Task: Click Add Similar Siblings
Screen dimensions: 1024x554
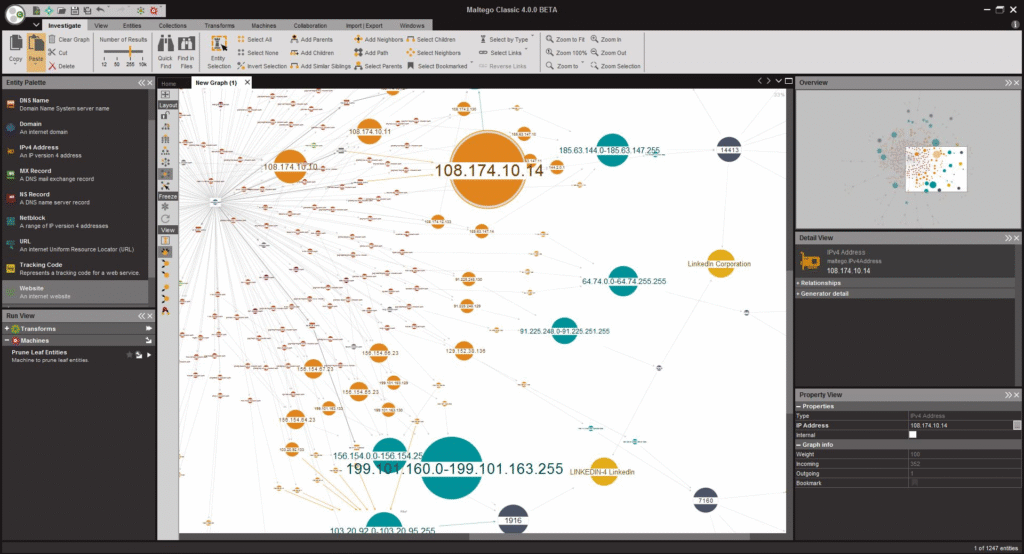Action: [321, 66]
